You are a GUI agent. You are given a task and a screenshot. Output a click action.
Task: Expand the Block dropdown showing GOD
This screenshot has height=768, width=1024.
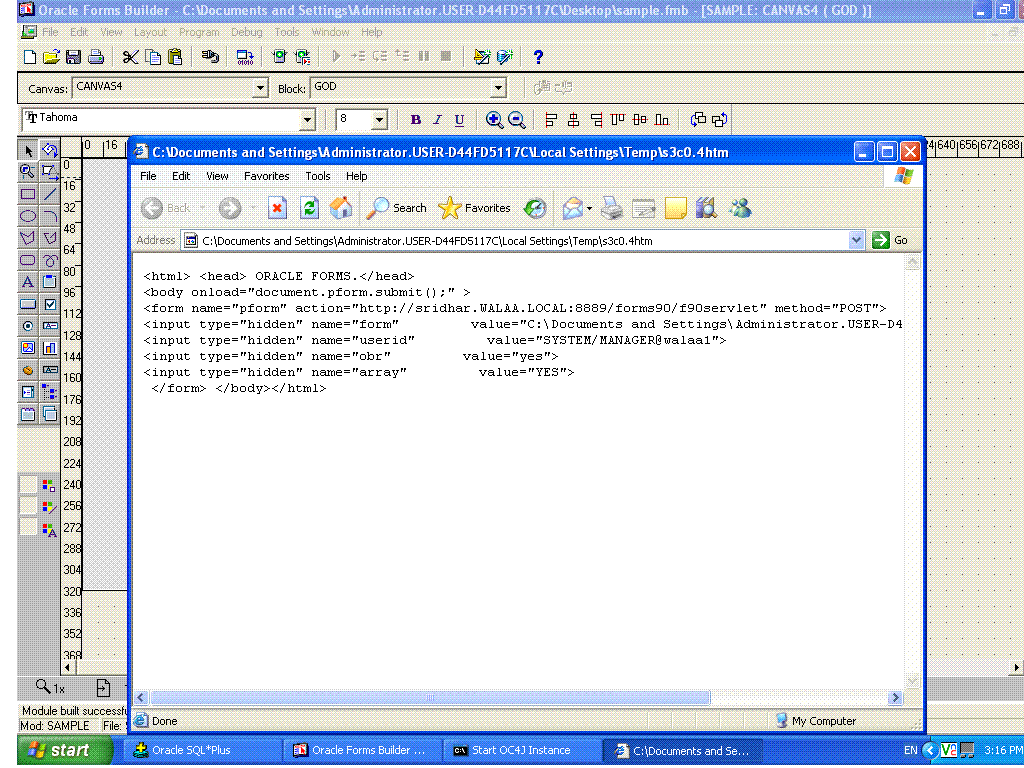(x=498, y=89)
